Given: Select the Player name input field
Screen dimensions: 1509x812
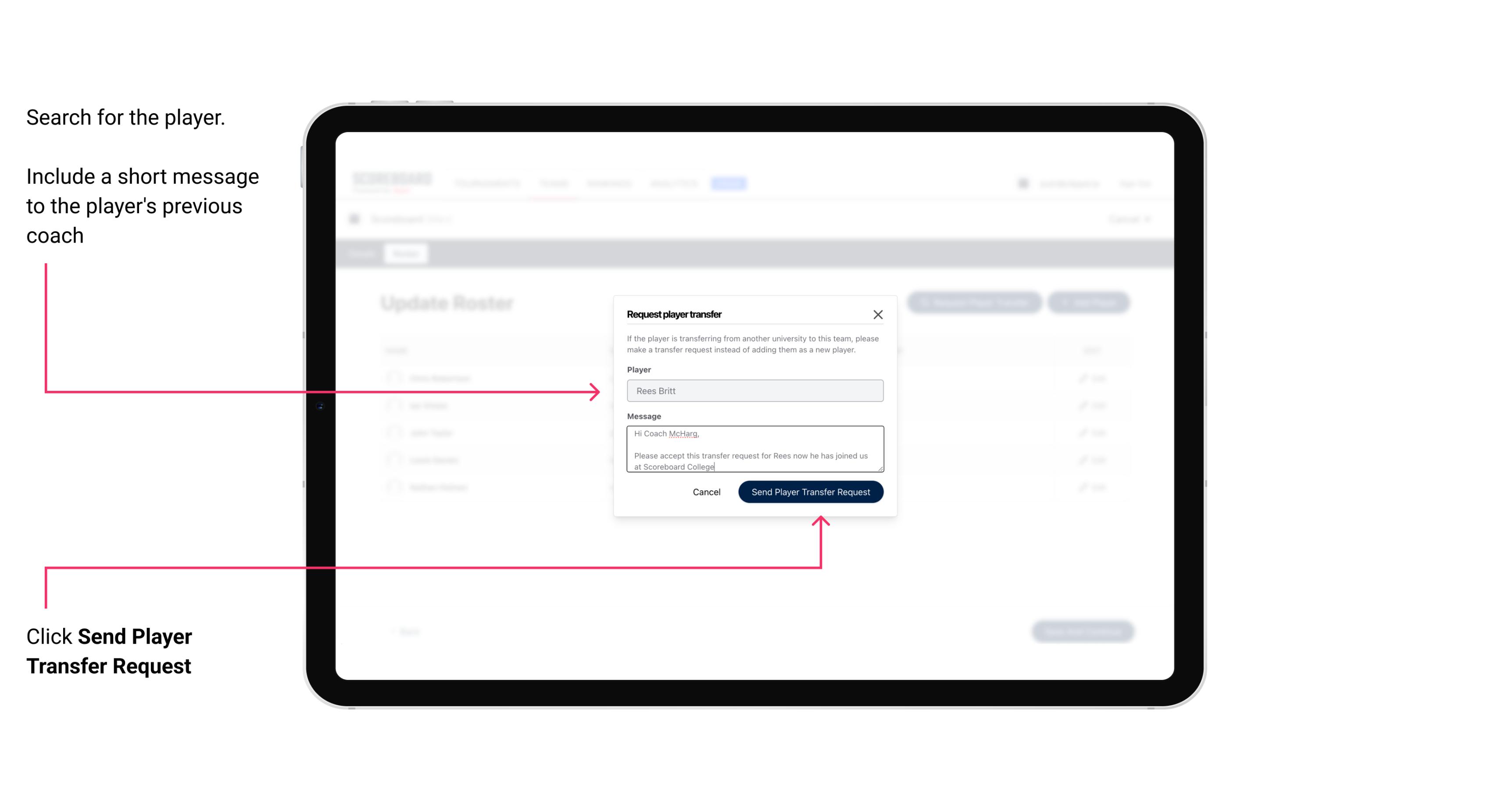Looking at the screenshot, I should pos(754,390).
